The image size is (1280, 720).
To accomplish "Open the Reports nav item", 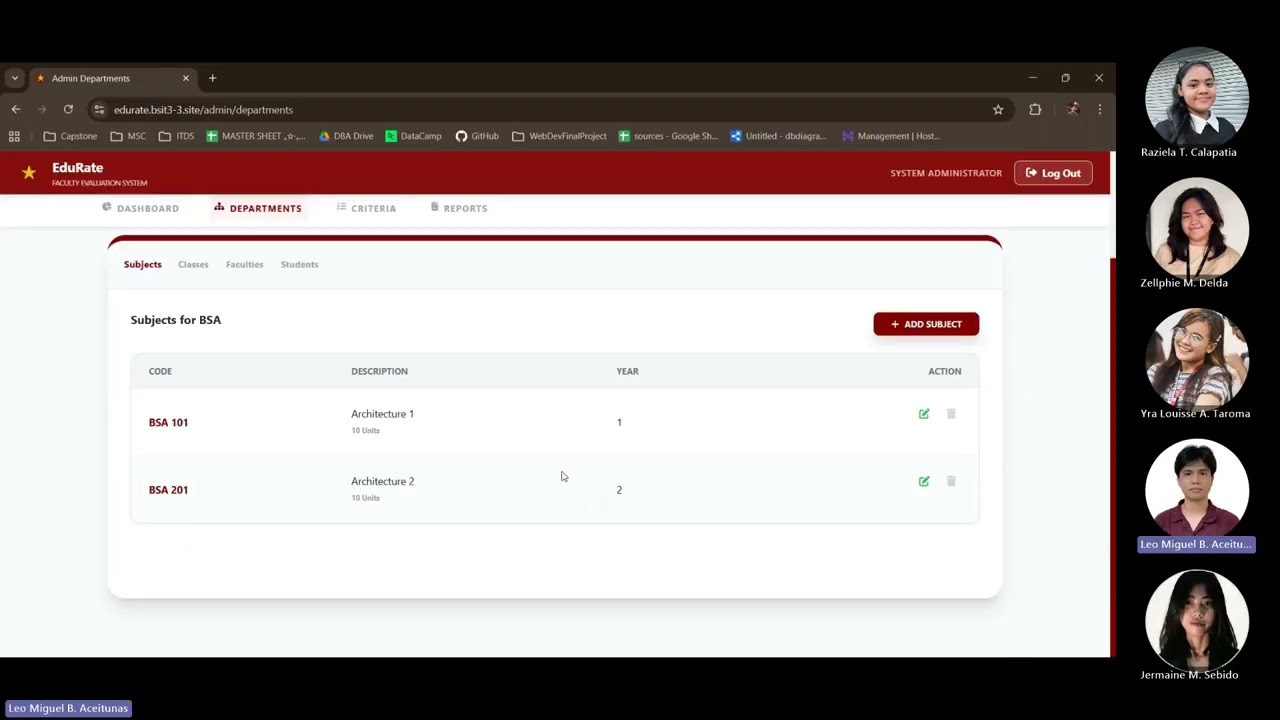I will point(459,208).
